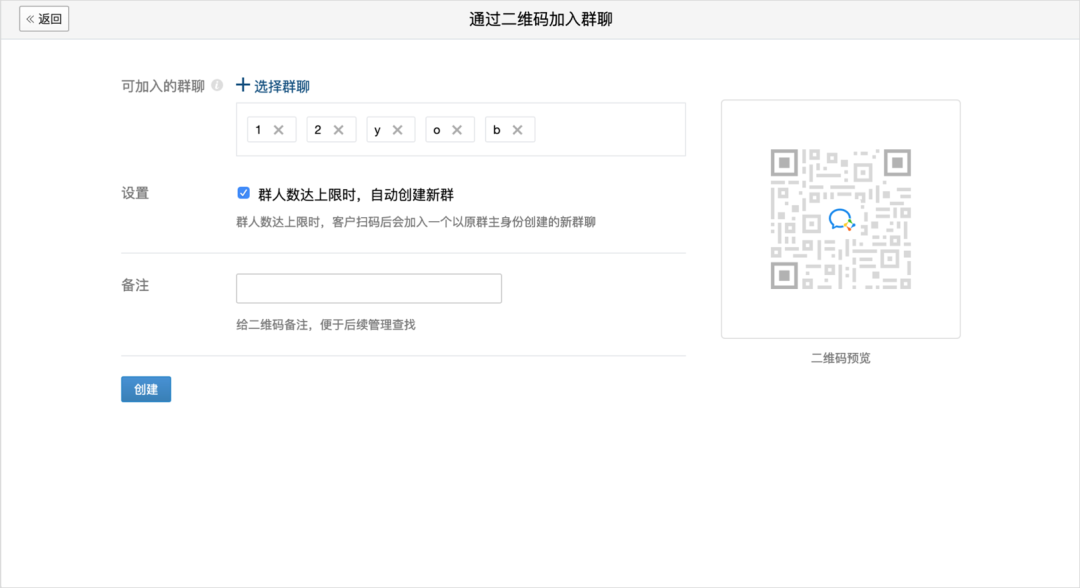
Task: Select the tag labeled "1"
Action: coord(258,130)
